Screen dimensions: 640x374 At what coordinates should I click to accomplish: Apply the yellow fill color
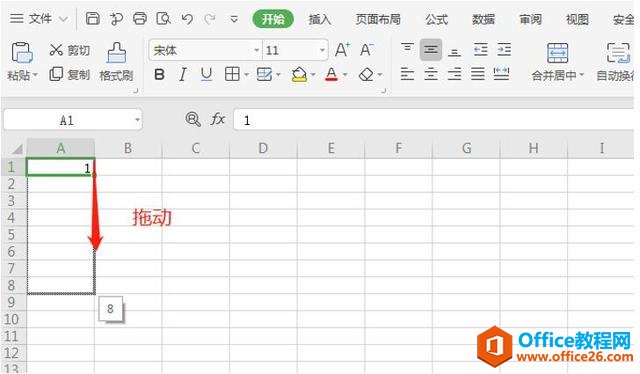299,74
